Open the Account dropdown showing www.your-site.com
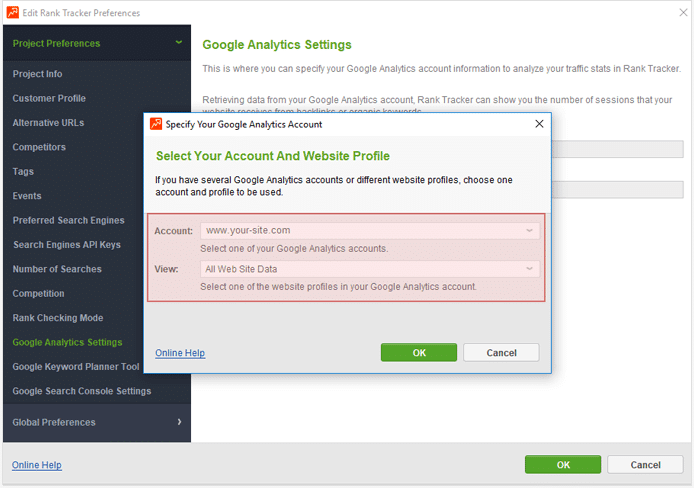The image size is (694, 488). point(370,231)
